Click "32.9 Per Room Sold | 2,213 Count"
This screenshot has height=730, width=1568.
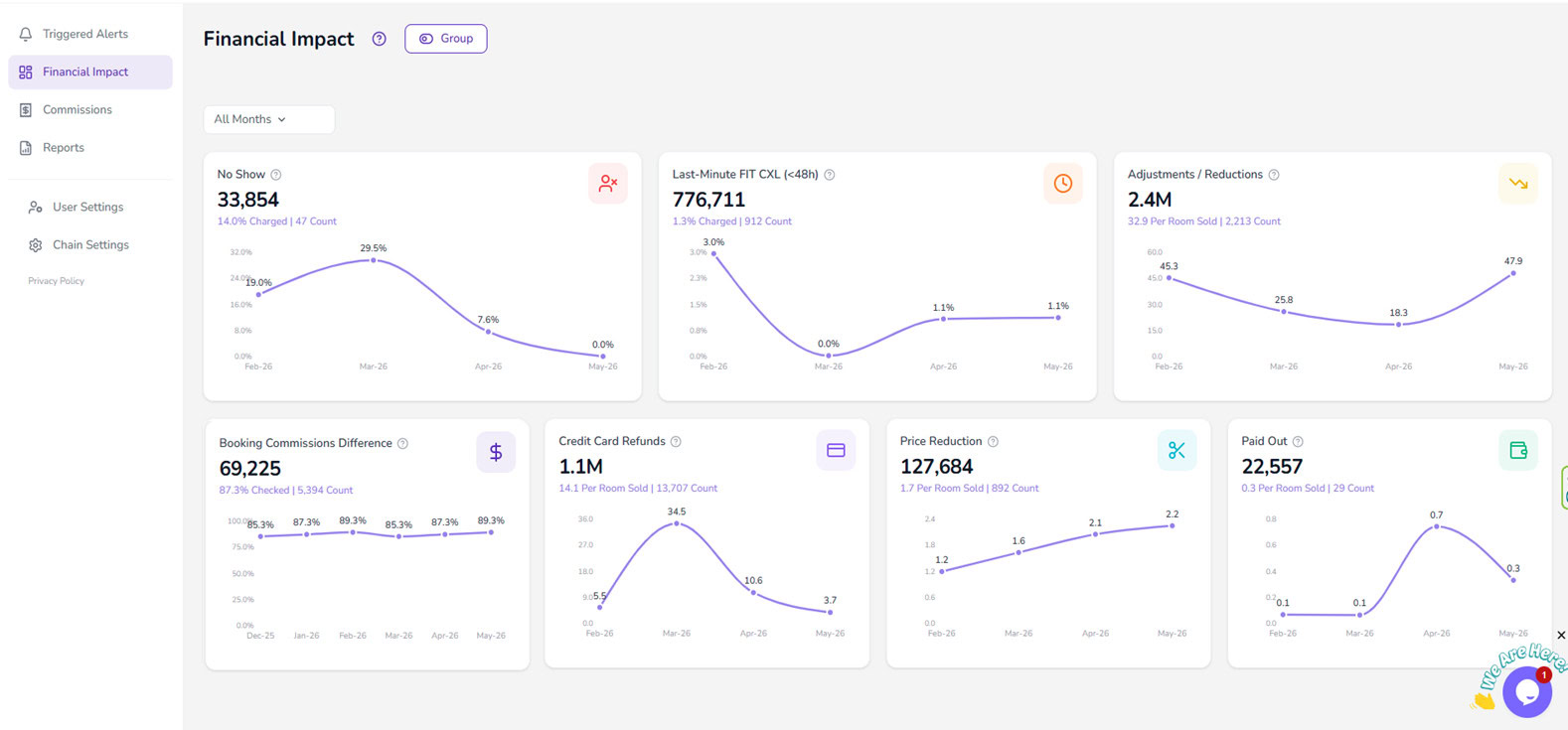(1204, 221)
